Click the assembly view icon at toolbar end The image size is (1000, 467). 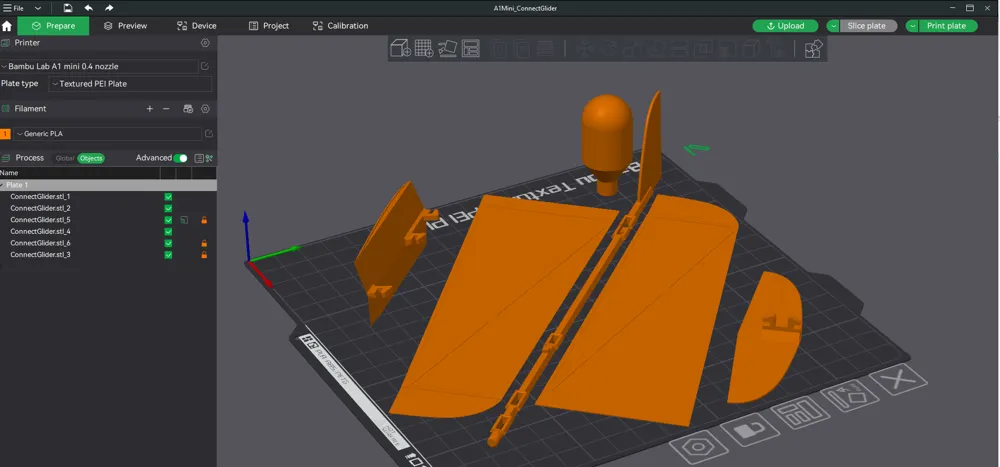(x=813, y=48)
